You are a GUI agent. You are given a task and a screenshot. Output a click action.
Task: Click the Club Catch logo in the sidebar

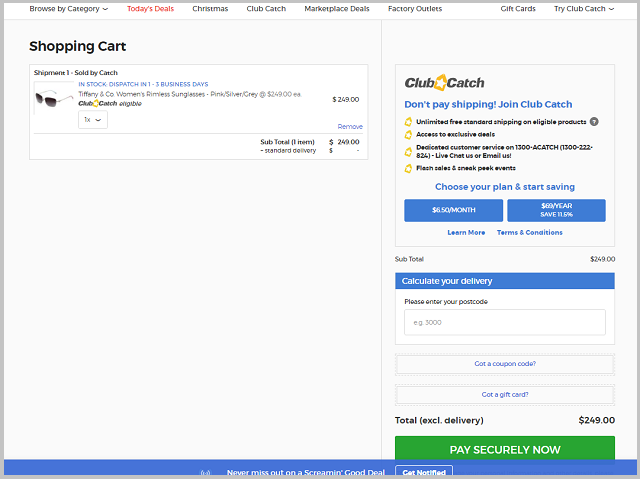[444, 83]
